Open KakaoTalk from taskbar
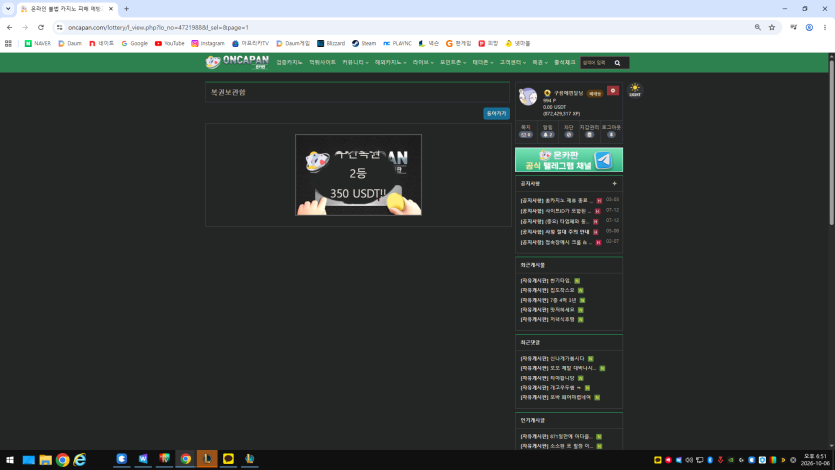 tap(228, 459)
